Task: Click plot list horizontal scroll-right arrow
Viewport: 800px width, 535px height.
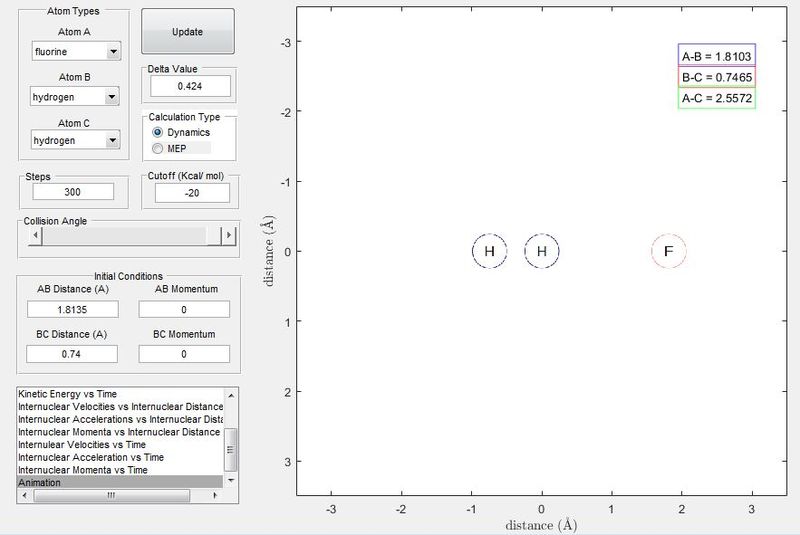Action: pyautogui.click(x=215, y=495)
